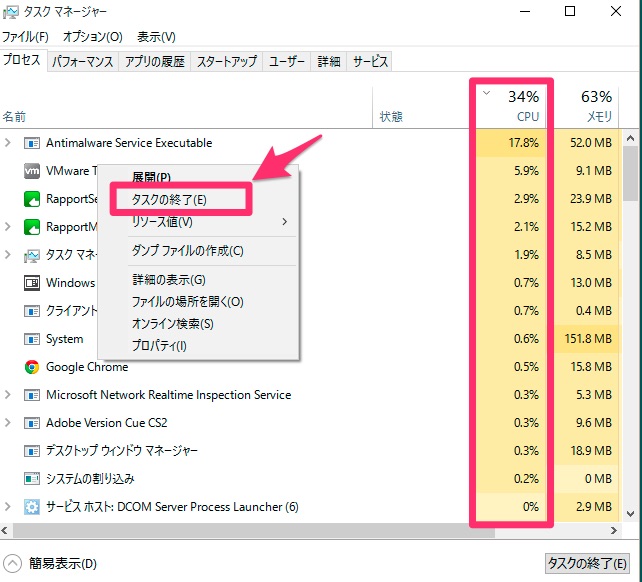Choose ファイルの場所を開く(O) menu entry
Image resolution: width=642 pixels, height=582 pixels.
[188, 302]
